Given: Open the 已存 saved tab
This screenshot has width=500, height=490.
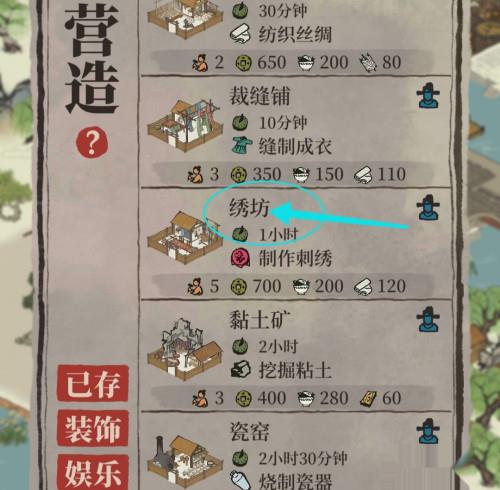Looking at the screenshot, I should (93, 383).
